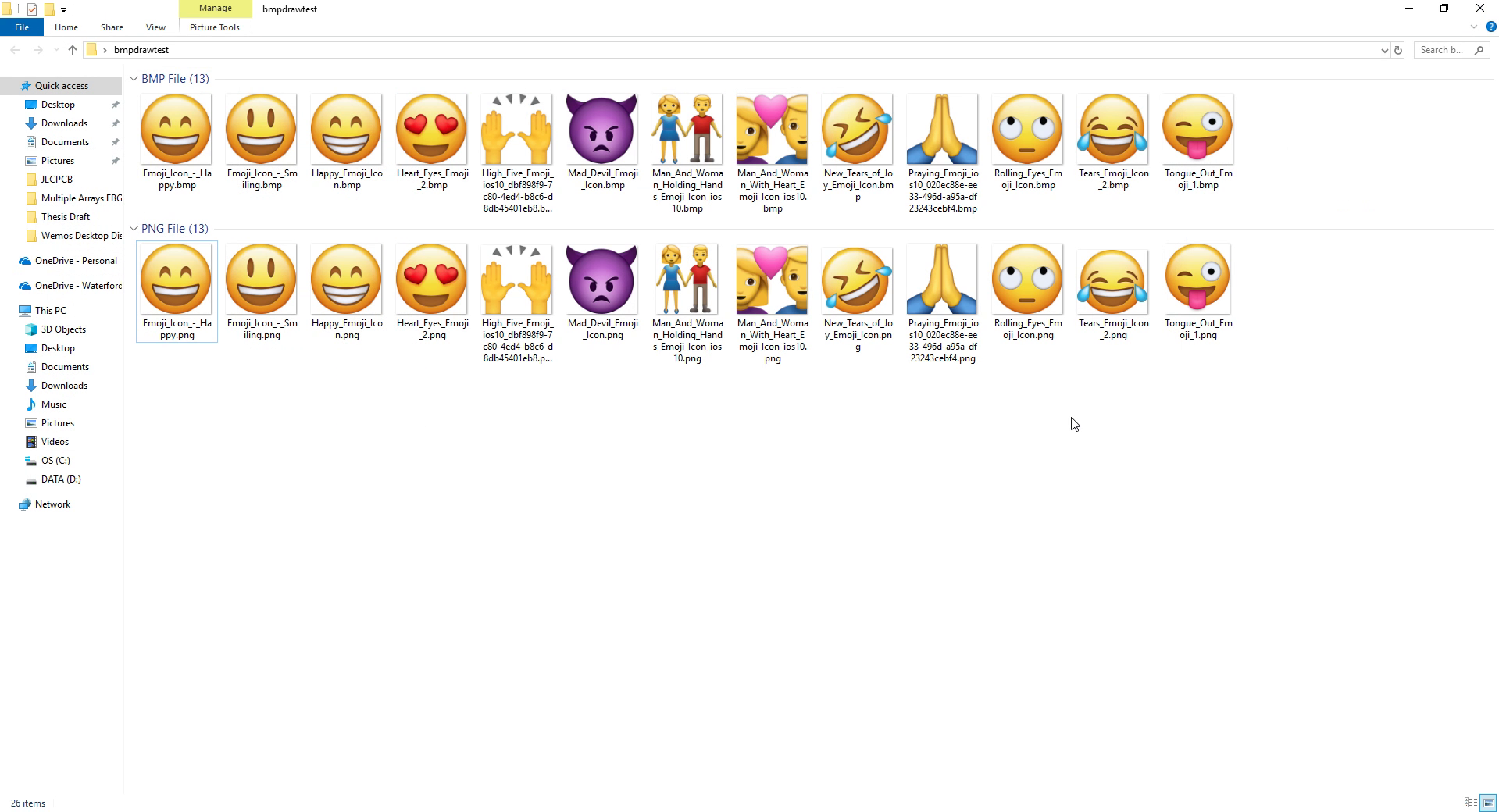Image resolution: width=1499 pixels, height=812 pixels.
Task: Switch to Large thumbnails view layout
Action: coord(1489,803)
